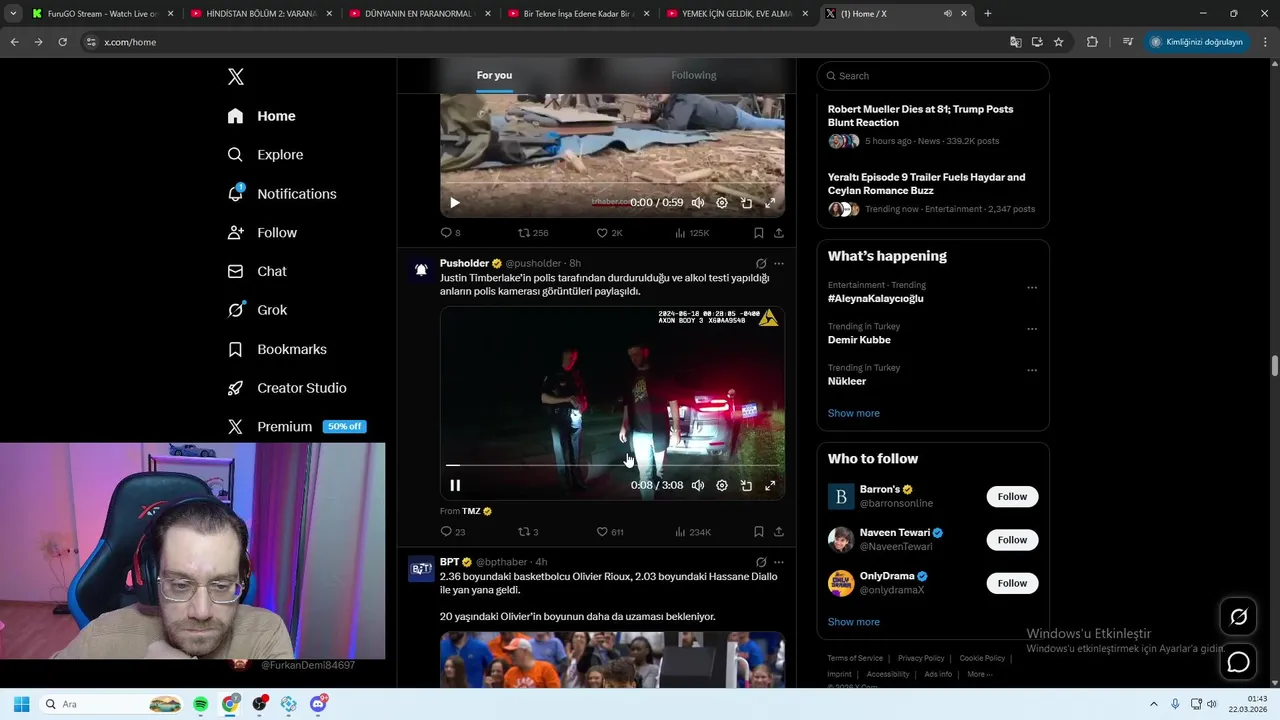This screenshot has height=720, width=1280.
Task: Reply to Pusholder post with 23 comments
Action: point(452,532)
